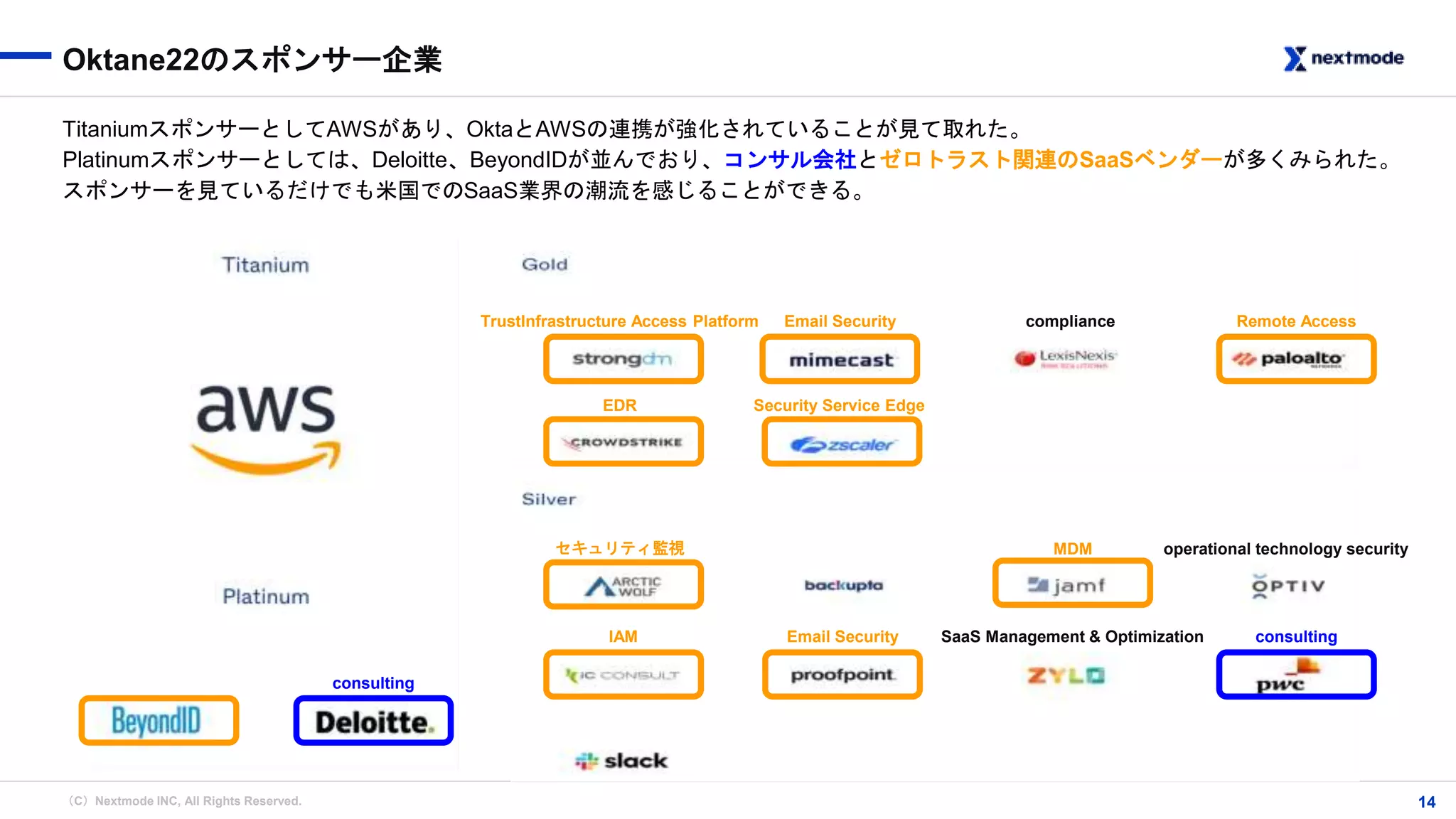Click the AWS logo
The height and width of the screenshot is (819, 1456).
[266, 429]
